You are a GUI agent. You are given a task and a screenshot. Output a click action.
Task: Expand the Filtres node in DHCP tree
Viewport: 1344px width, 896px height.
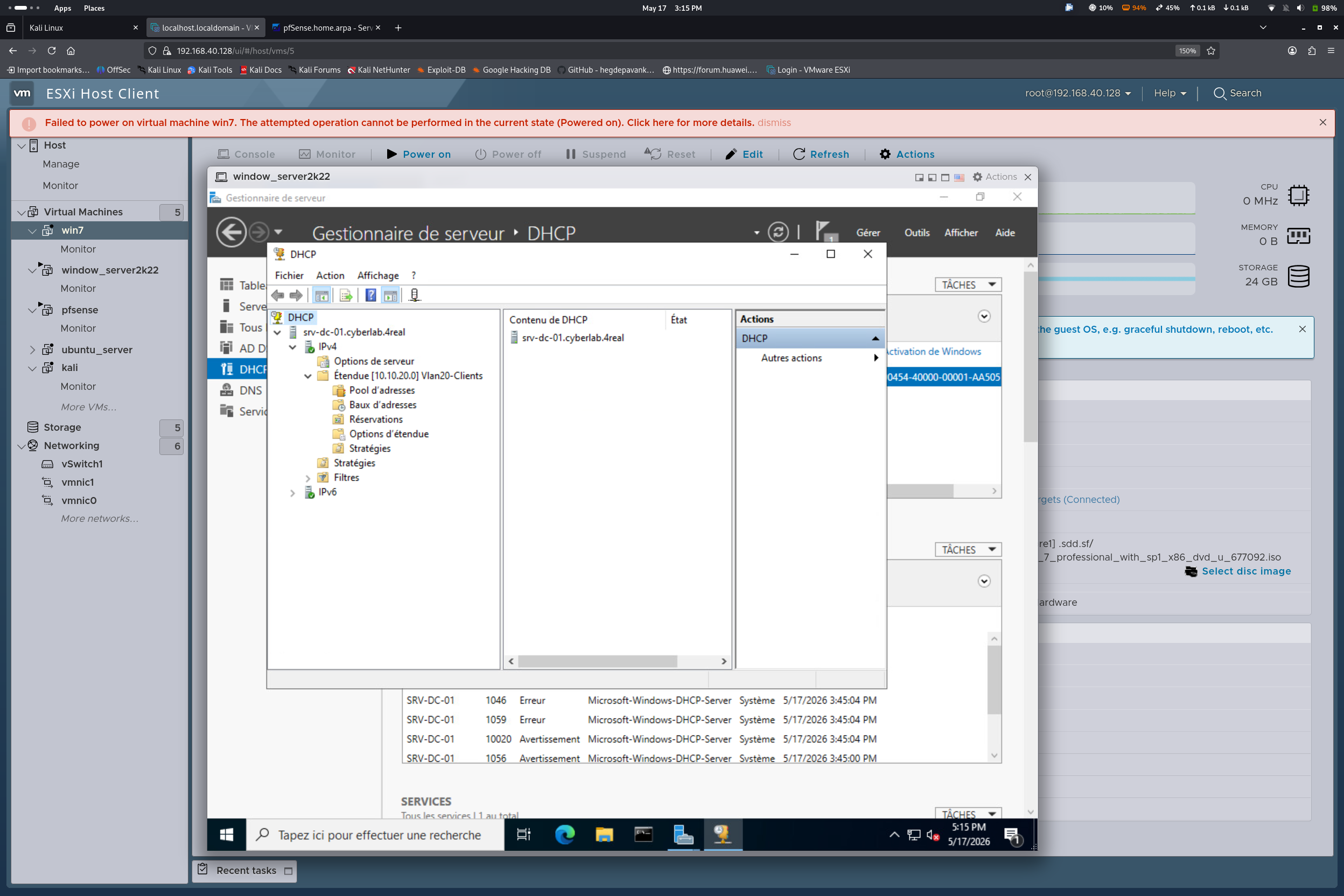click(x=308, y=478)
